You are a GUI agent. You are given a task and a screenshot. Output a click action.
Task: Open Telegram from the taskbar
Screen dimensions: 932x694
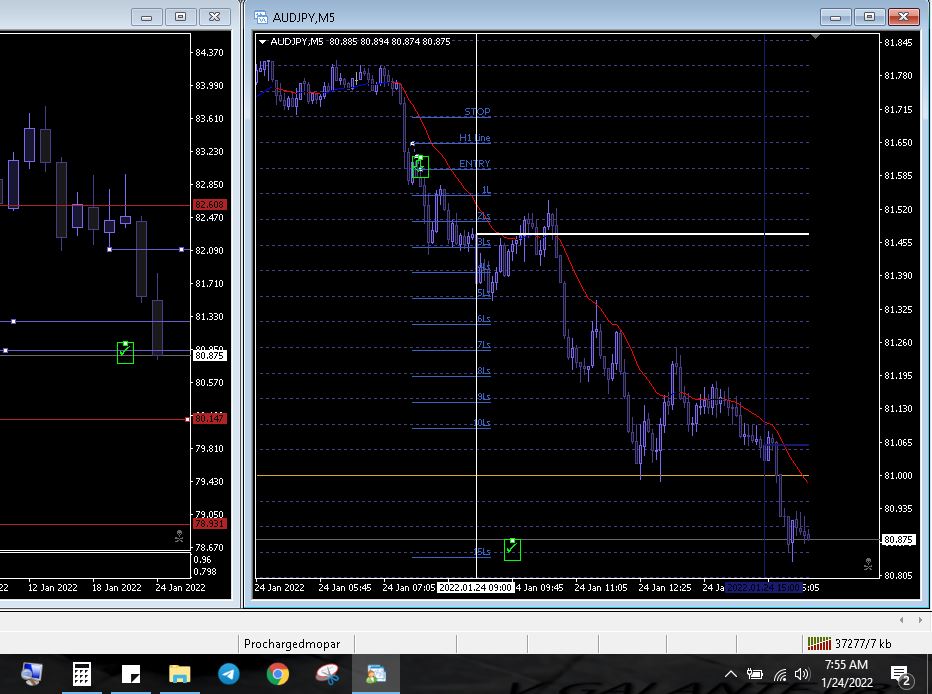(229, 674)
